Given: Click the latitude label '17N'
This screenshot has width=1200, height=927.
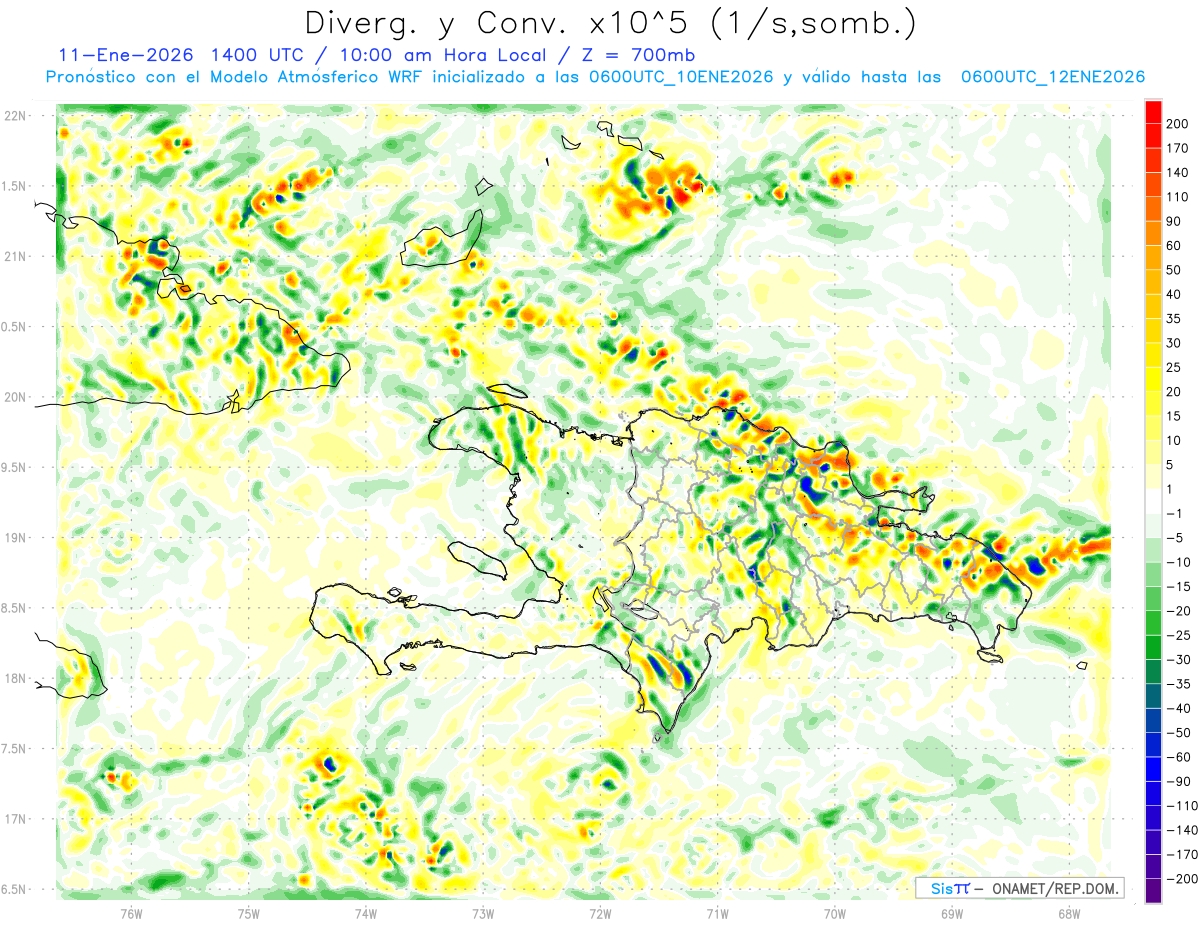Looking at the screenshot, I should 14,819.
